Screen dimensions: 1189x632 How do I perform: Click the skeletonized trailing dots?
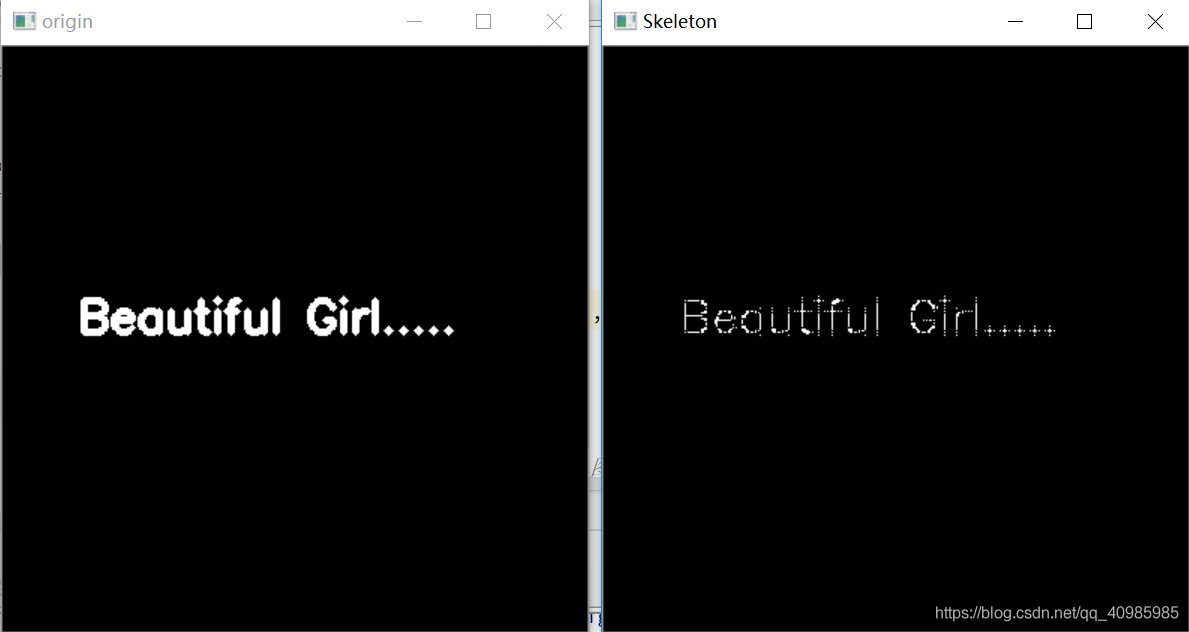tap(1021, 330)
